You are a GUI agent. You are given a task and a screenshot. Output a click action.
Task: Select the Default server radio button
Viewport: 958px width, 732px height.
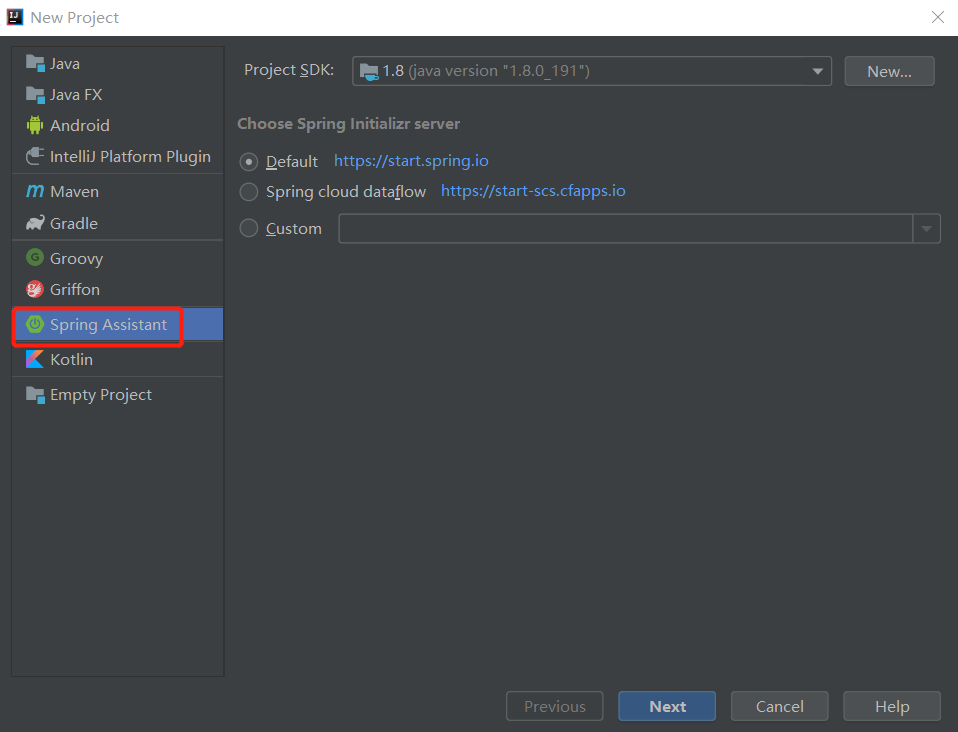point(249,162)
